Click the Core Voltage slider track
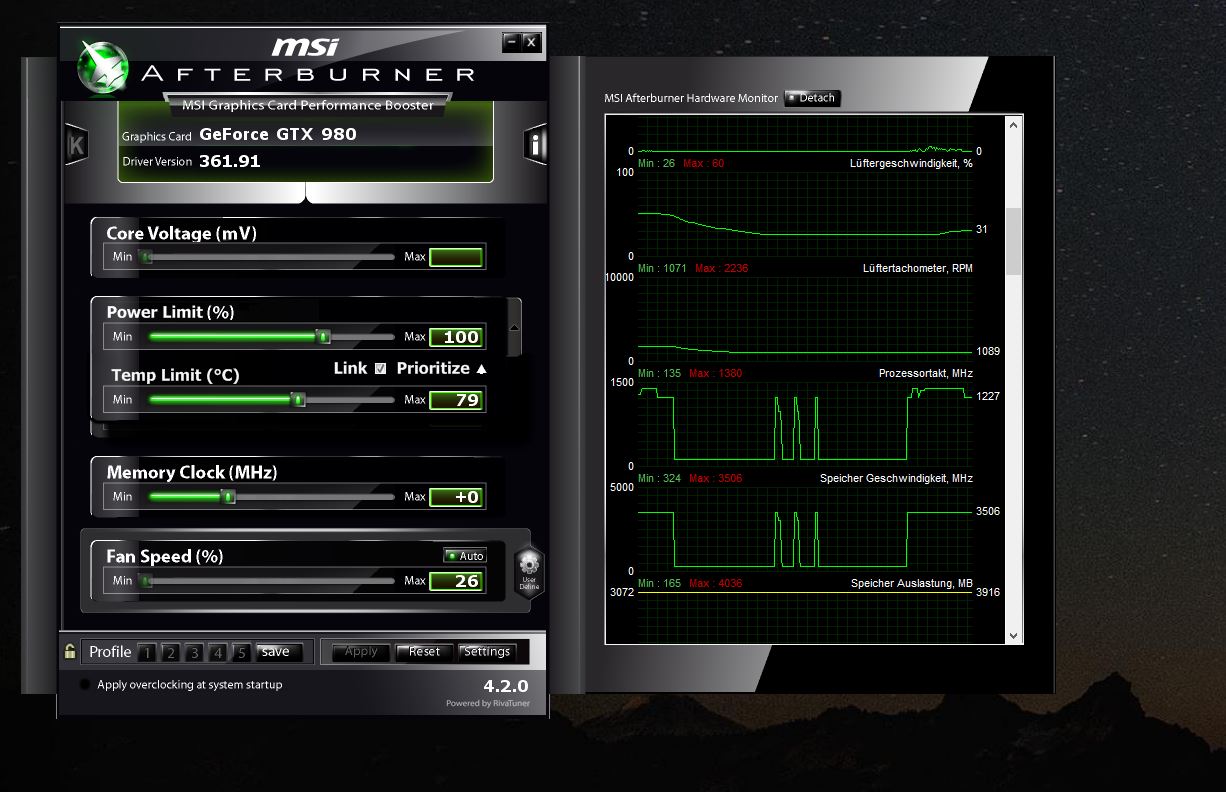Image resolution: width=1226 pixels, height=792 pixels. pos(268,257)
